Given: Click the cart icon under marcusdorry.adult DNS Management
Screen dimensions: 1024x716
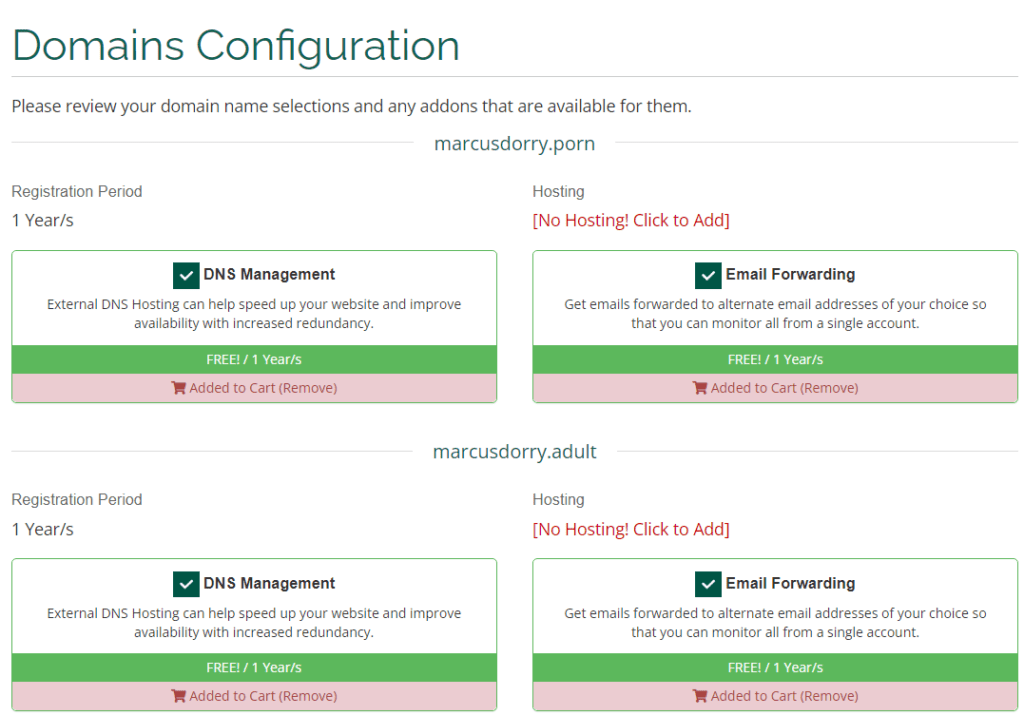Looking at the screenshot, I should coord(180,696).
